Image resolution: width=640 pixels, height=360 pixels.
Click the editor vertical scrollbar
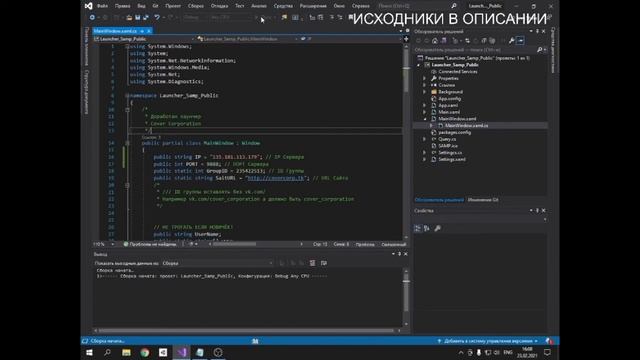(406, 141)
